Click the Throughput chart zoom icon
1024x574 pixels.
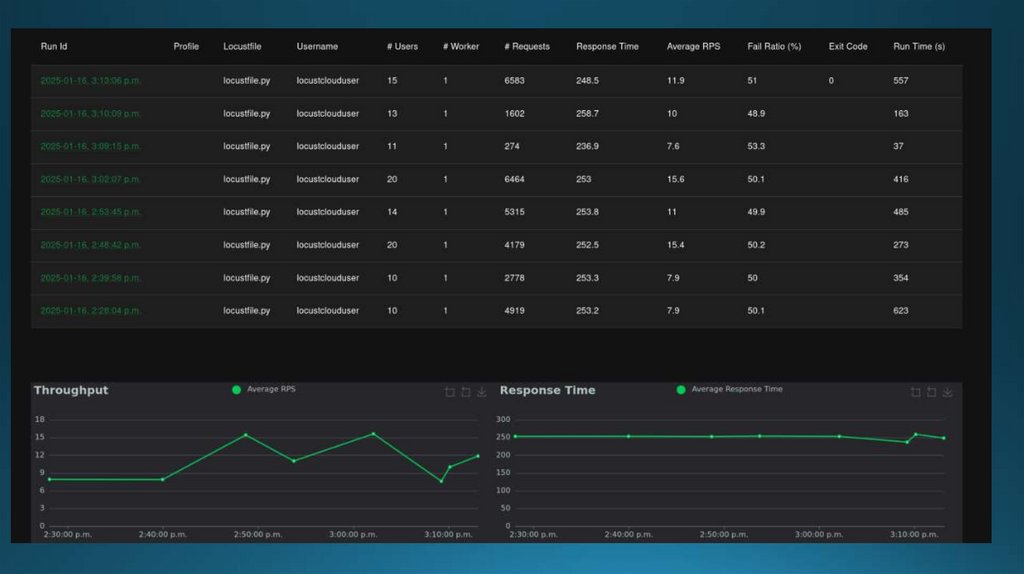point(450,392)
